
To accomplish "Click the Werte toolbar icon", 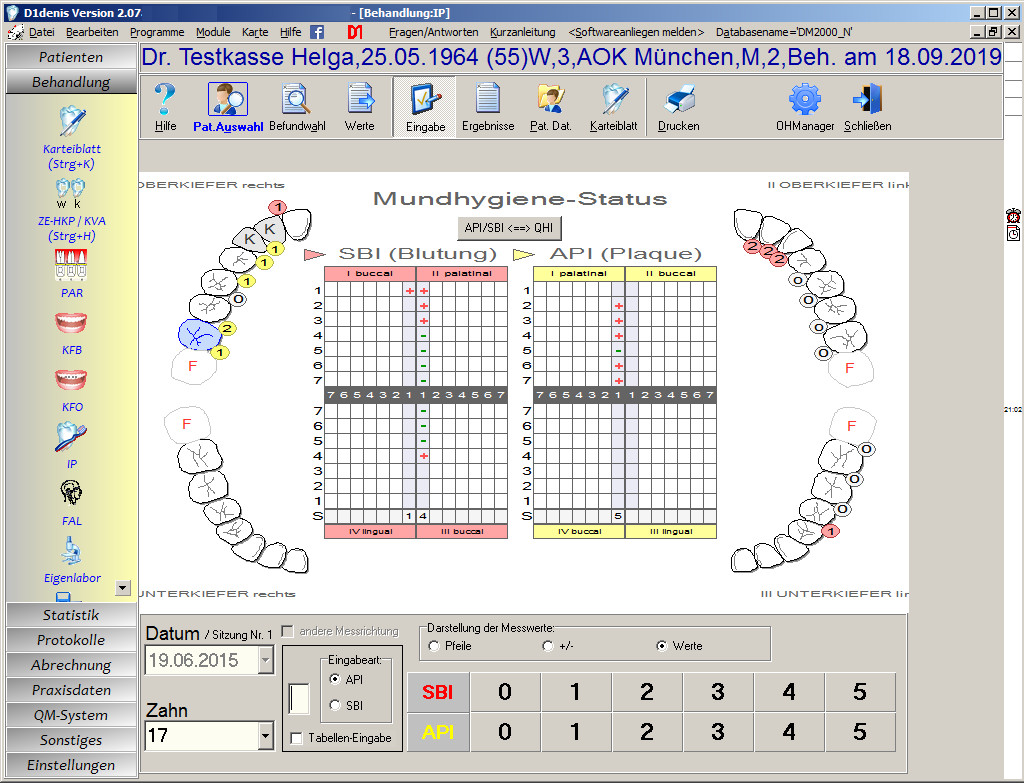I will click(360, 107).
